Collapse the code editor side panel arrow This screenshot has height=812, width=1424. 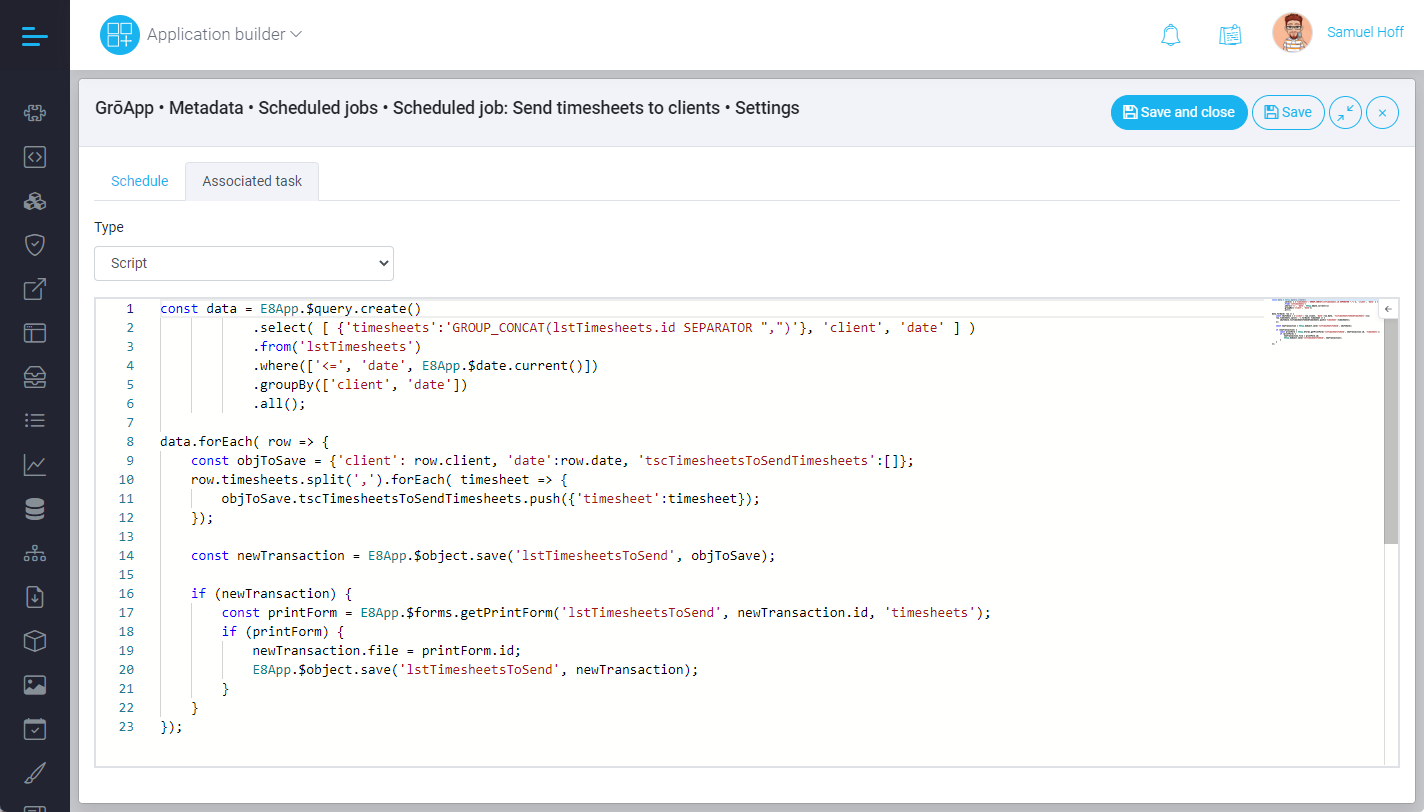click(x=1388, y=309)
